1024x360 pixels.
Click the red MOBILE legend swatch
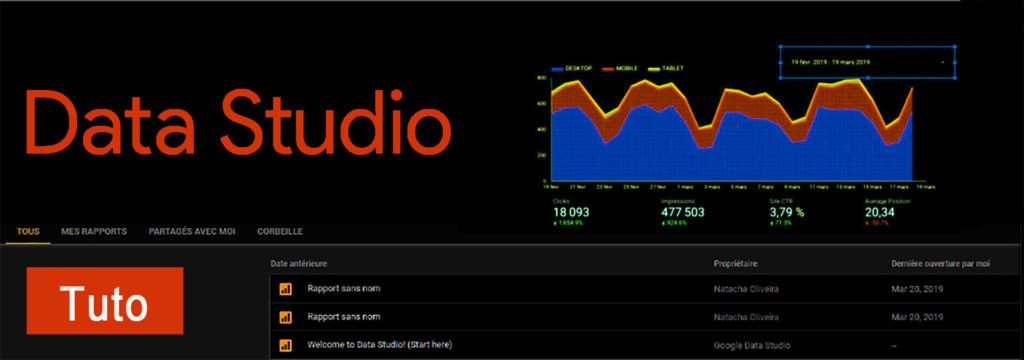(608, 69)
